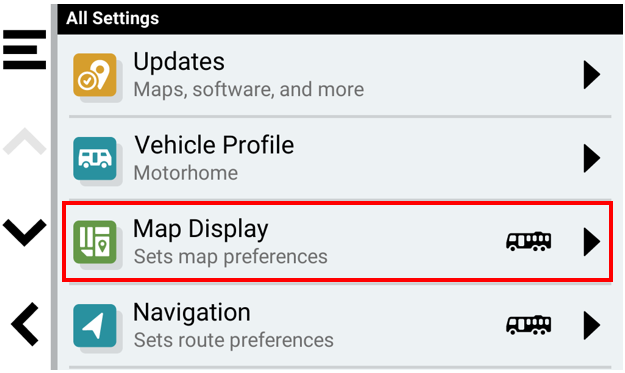Open the Map Display settings entry
The height and width of the screenshot is (373, 625).
click(338, 242)
